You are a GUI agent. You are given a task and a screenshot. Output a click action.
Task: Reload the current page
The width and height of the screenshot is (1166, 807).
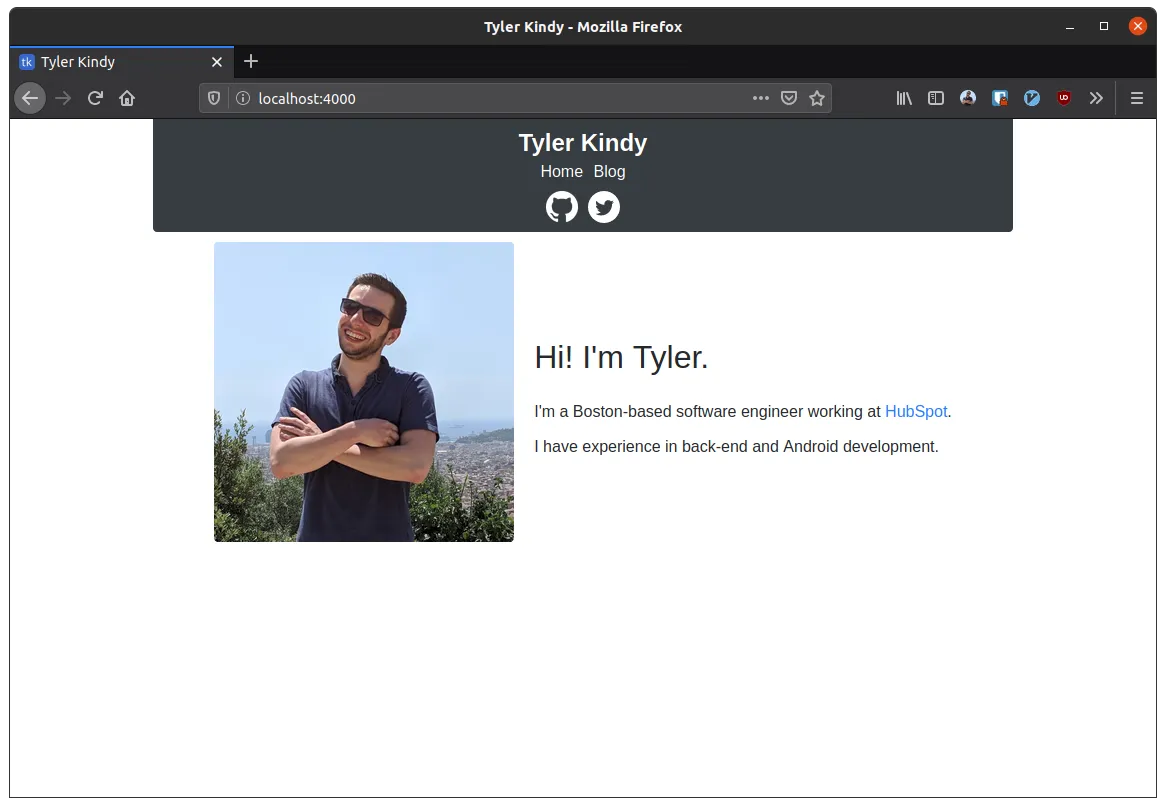pos(95,98)
